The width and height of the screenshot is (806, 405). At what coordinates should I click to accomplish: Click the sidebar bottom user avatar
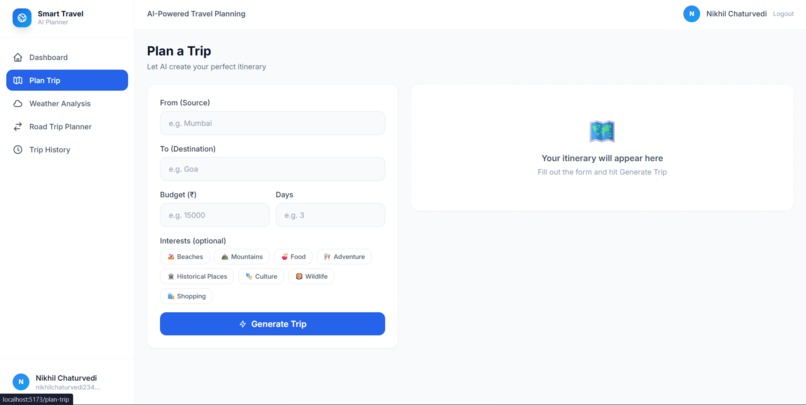(x=21, y=382)
